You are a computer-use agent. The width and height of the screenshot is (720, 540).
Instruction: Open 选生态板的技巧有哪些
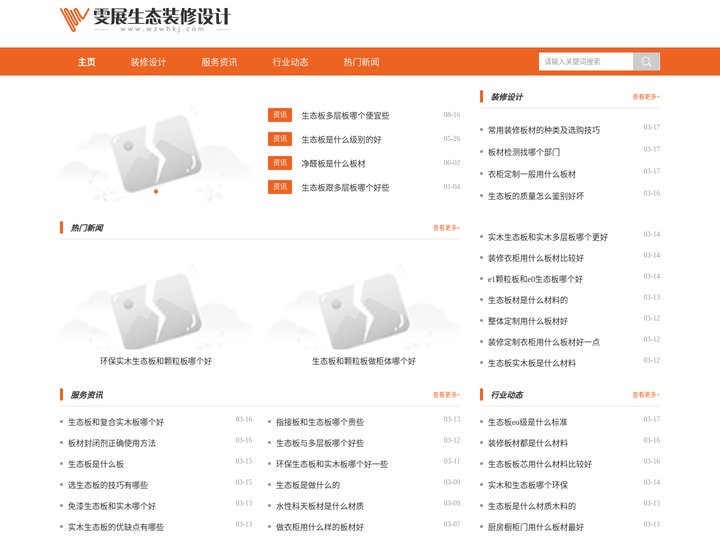[108, 485]
